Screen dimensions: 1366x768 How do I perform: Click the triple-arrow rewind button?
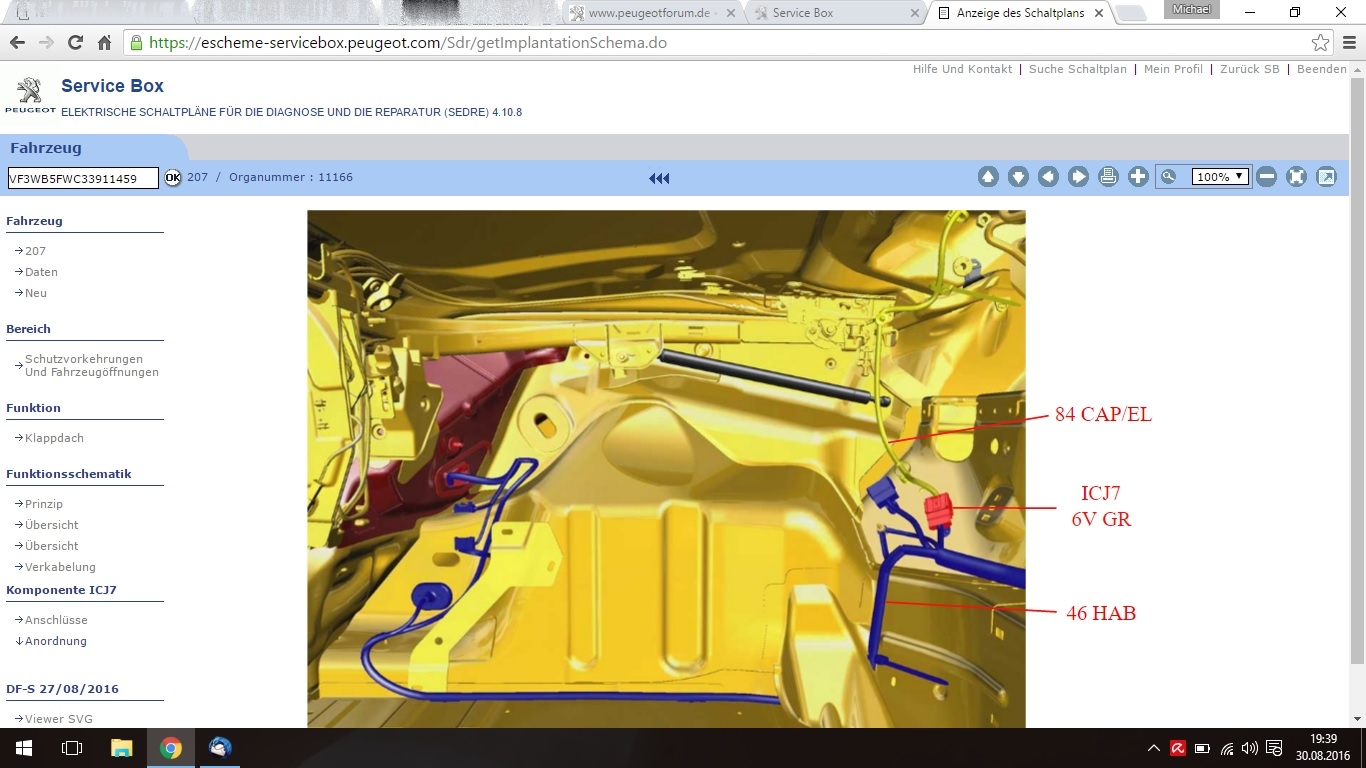[x=659, y=178]
